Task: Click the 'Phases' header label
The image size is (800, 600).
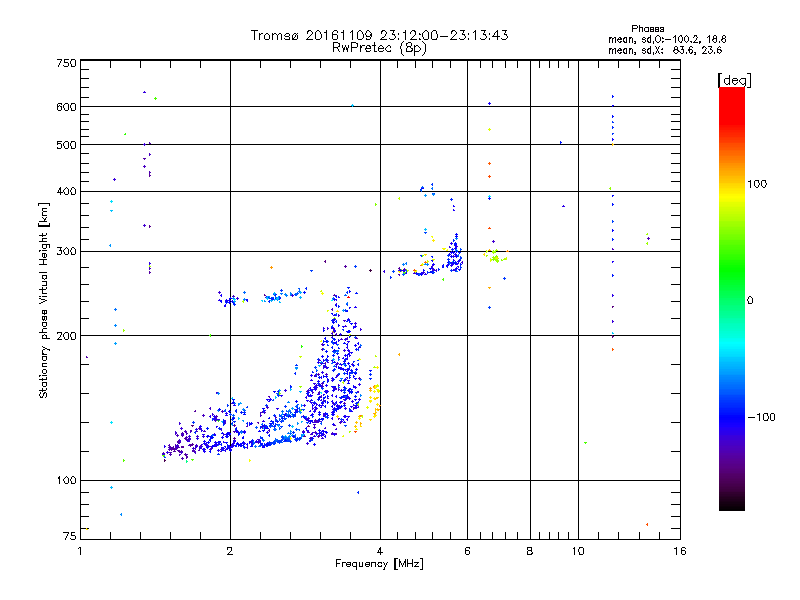Action: (647, 29)
